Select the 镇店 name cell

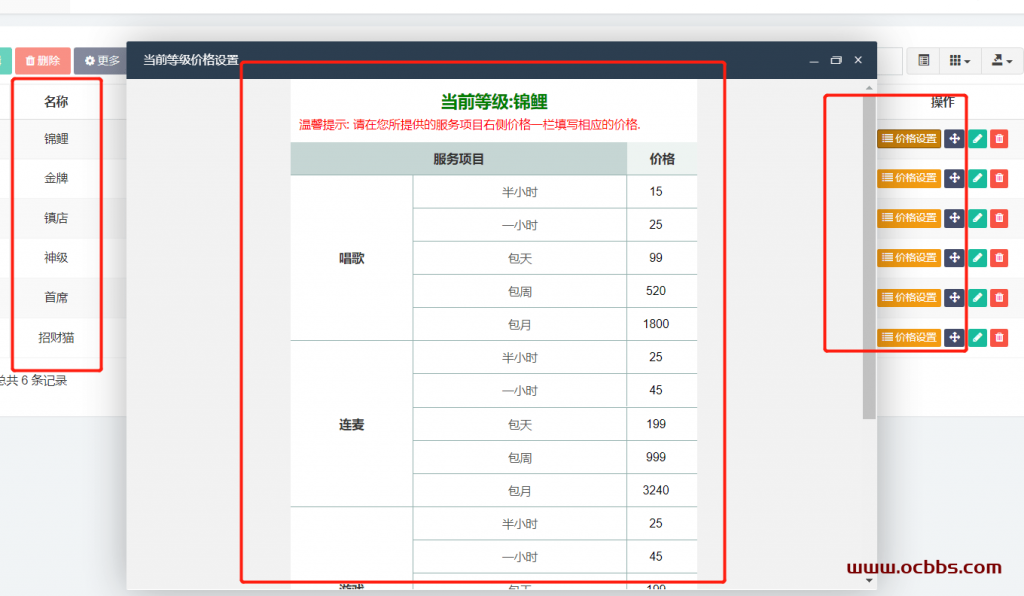tap(56, 217)
